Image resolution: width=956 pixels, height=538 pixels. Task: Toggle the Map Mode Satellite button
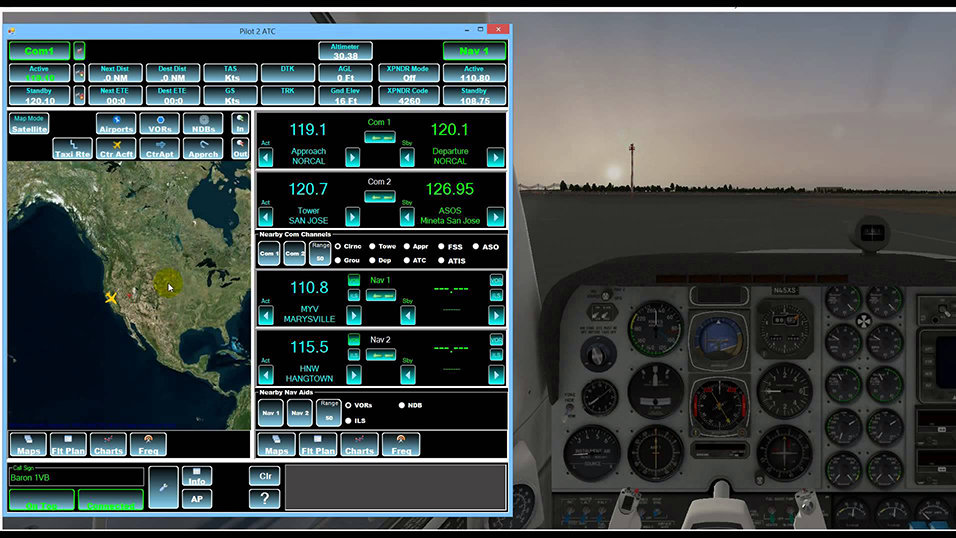29,124
